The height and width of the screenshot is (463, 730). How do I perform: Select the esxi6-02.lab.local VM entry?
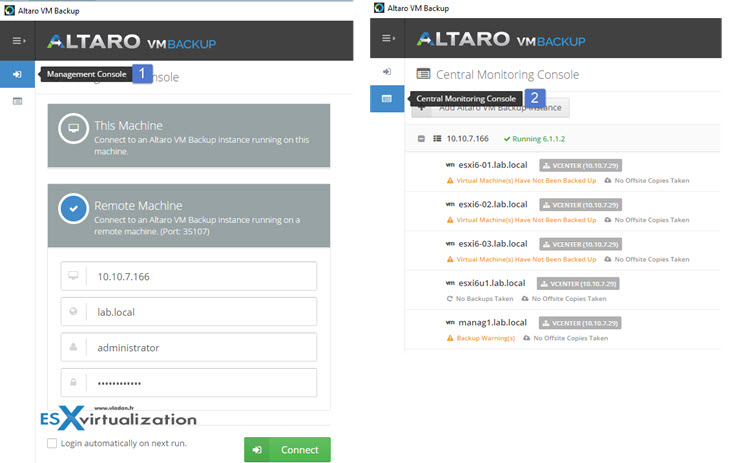(x=493, y=204)
